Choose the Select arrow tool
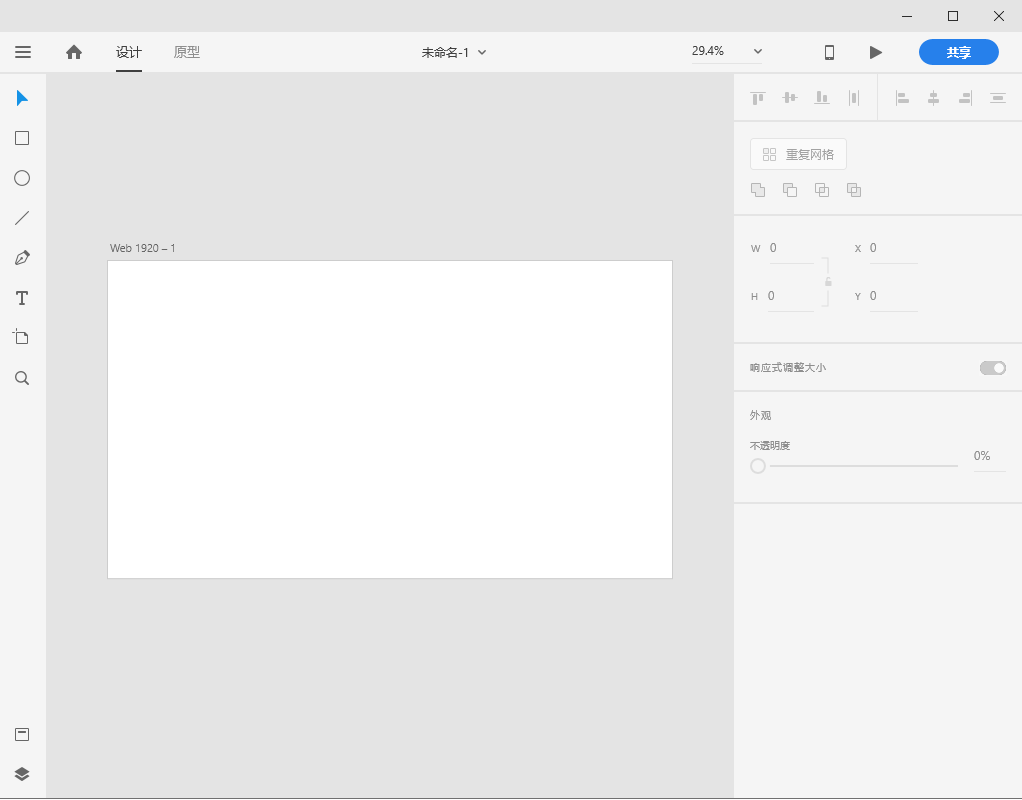 [22, 98]
